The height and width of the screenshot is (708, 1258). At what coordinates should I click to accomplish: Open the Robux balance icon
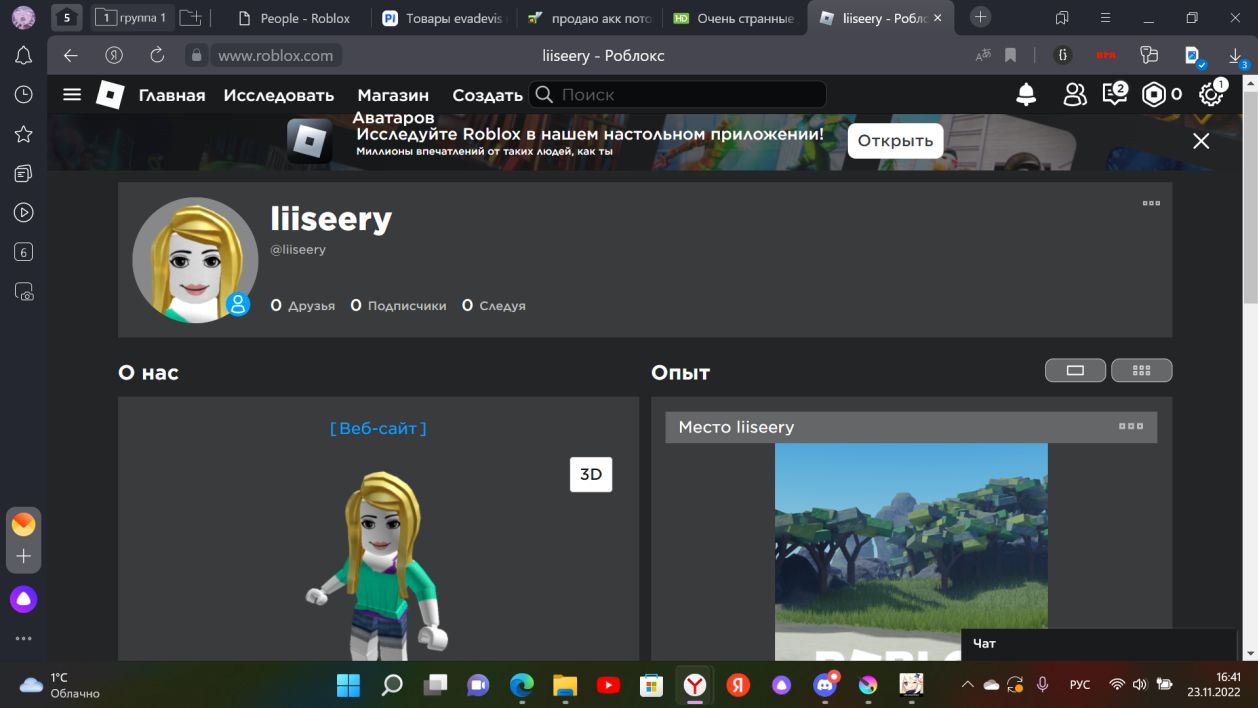tap(1154, 95)
